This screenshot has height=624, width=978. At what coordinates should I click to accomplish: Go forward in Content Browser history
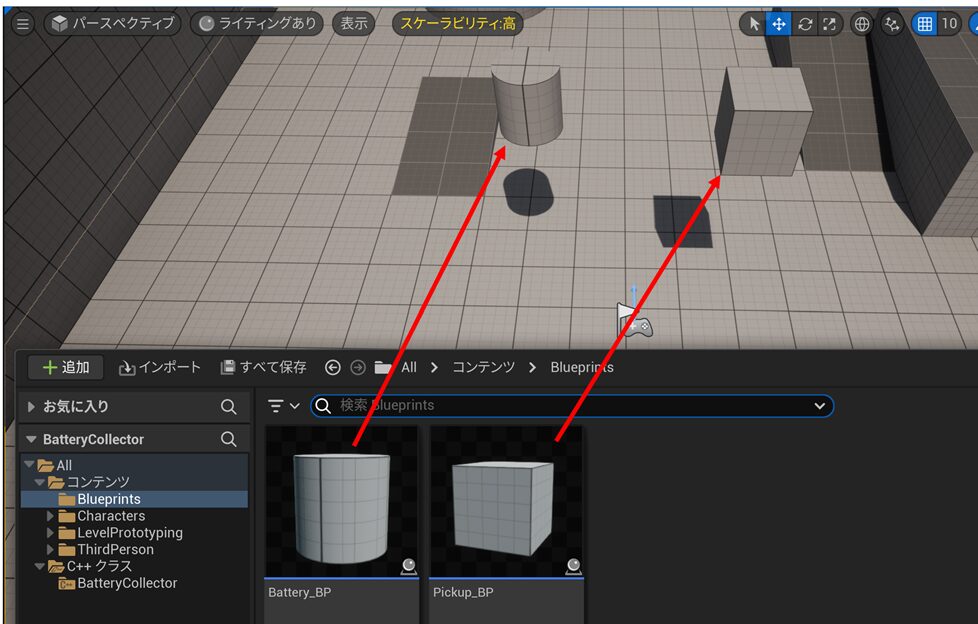click(x=358, y=368)
